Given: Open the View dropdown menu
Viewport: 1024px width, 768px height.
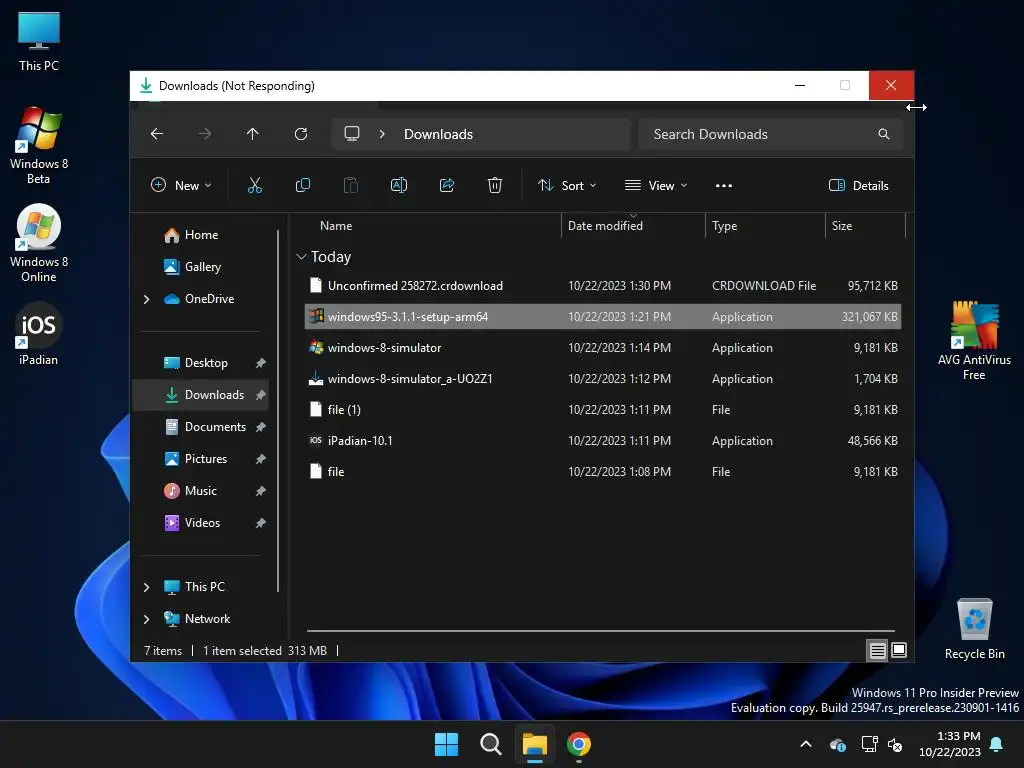Looking at the screenshot, I should [656, 185].
